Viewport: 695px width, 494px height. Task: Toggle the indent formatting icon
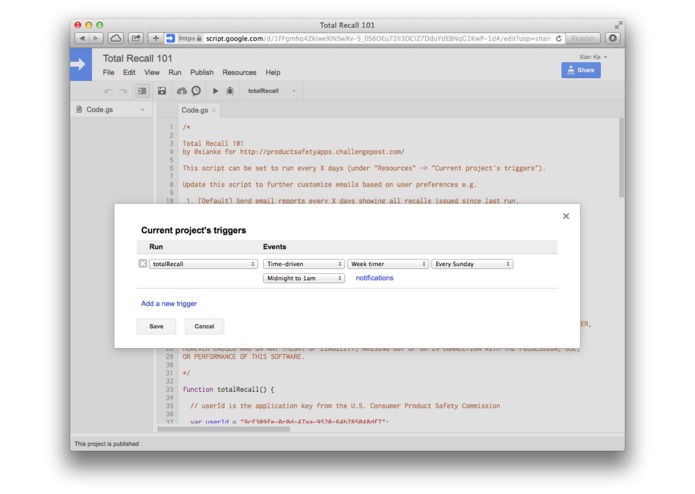point(142,91)
